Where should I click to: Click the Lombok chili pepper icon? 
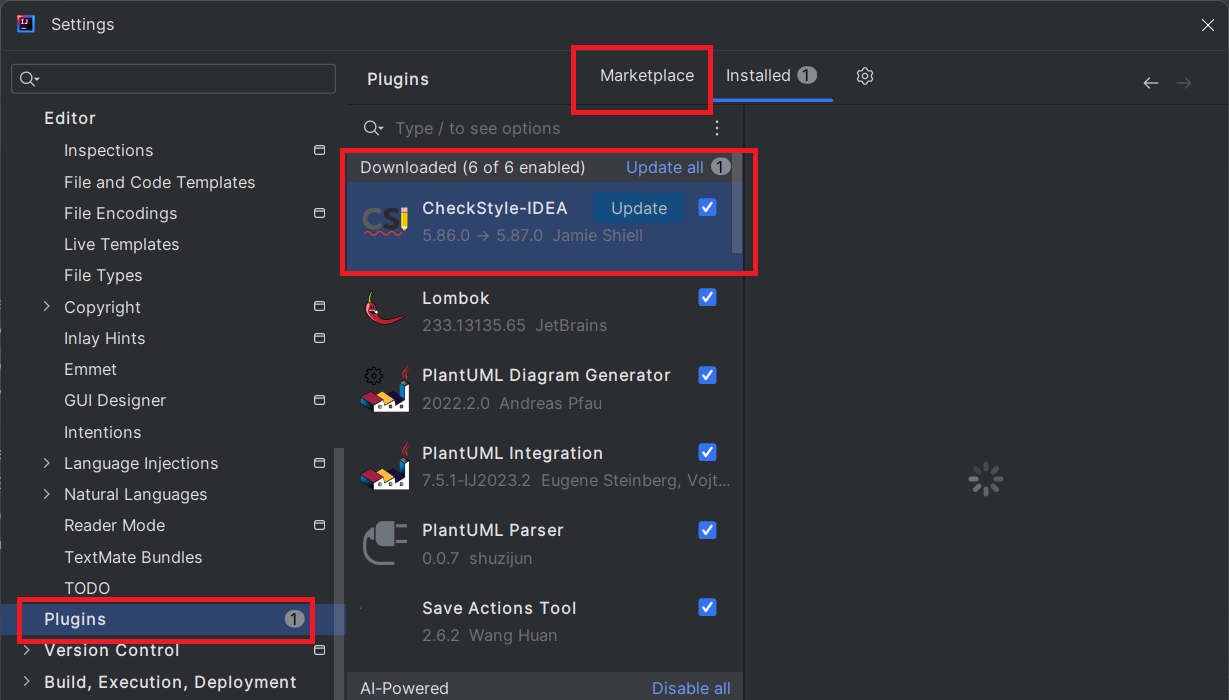[385, 310]
